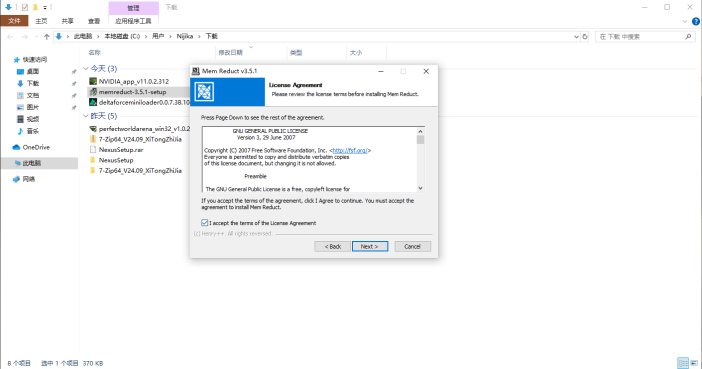The image size is (702, 369).
Task: Select NVIDIA_app_v11.0.2.312 file icon
Action: tap(93, 81)
